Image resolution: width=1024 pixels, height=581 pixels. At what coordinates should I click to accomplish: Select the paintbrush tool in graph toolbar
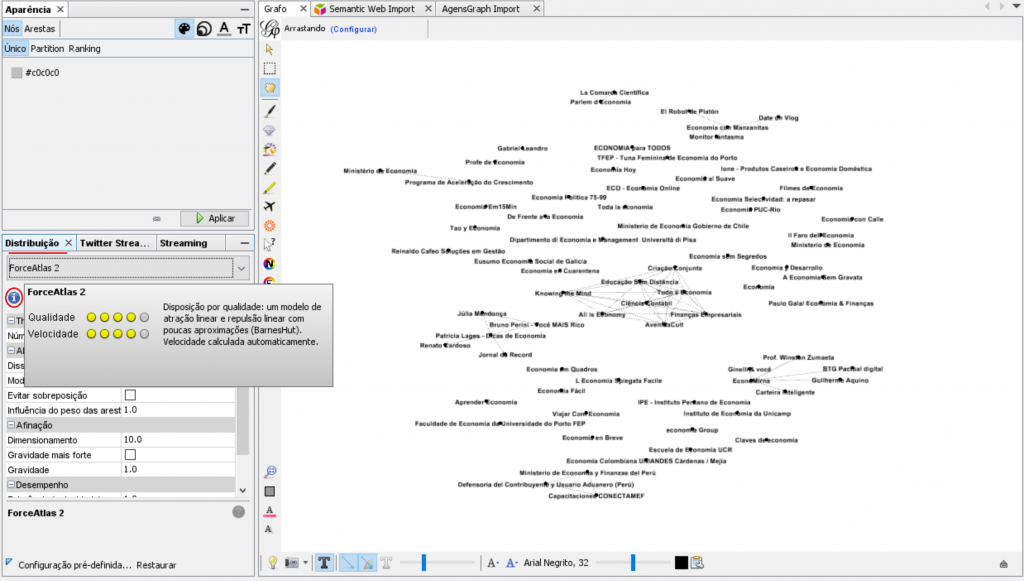click(x=270, y=110)
